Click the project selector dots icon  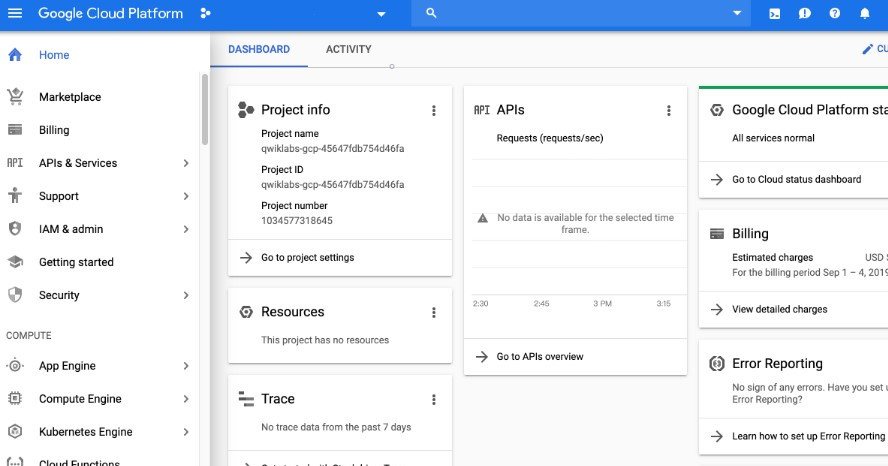[x=206, y=13]
